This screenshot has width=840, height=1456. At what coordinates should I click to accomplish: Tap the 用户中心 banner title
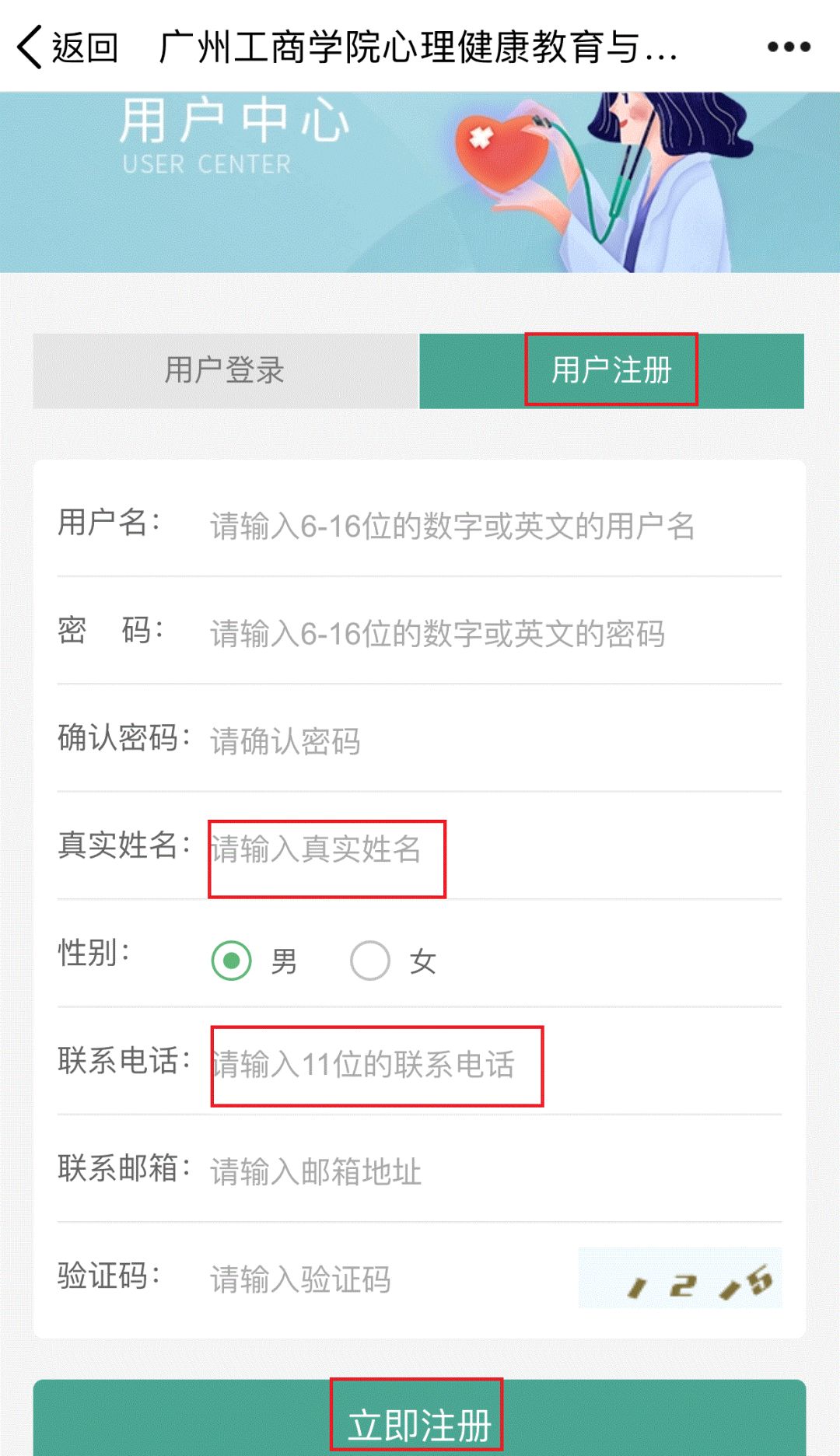(233, 122)
